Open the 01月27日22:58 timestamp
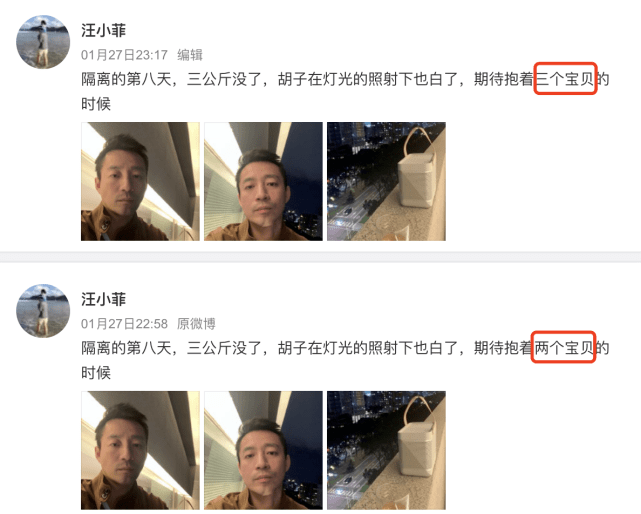This screenshot has width=641, height=514. [124, 324]
